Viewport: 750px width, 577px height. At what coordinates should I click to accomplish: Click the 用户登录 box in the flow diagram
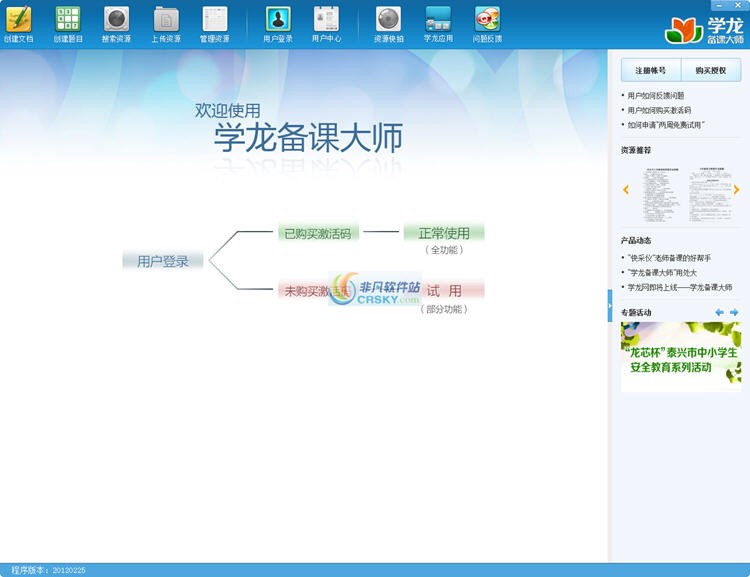[163, 261]
